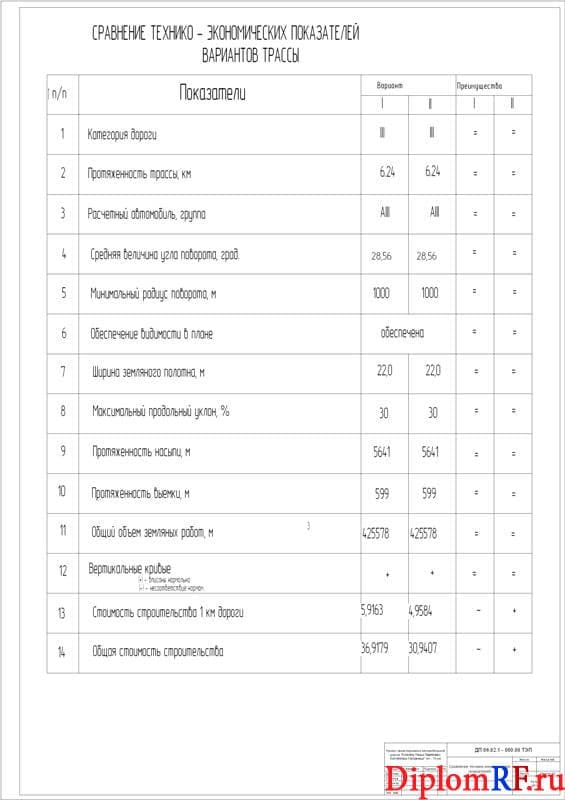Select the Категория дороги row label
This screenshot has height=800, width=565.
click(x=122, y=135)
